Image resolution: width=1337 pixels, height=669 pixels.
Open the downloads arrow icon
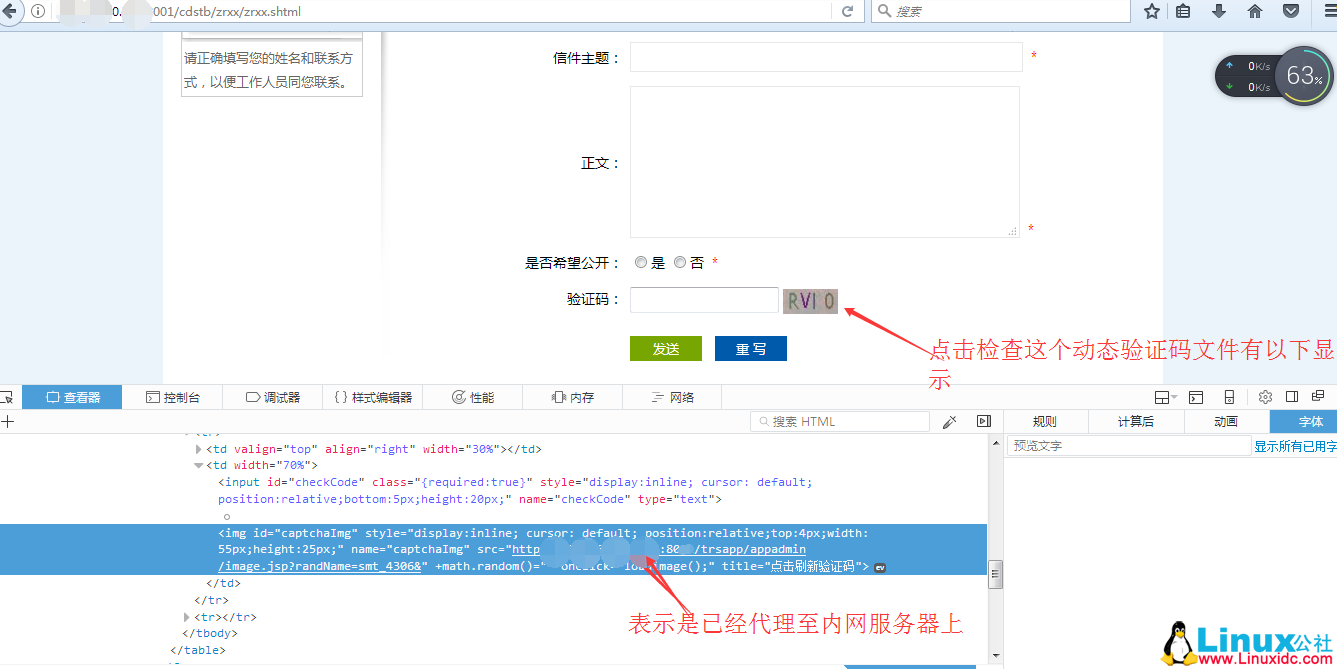1219,12
